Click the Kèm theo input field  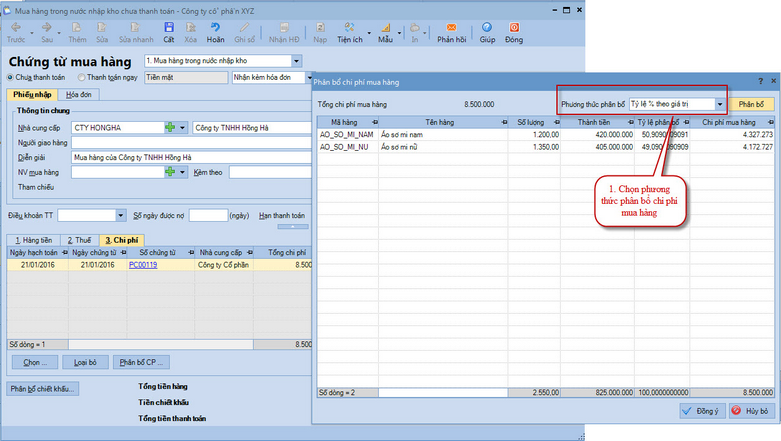coord(270,172)
